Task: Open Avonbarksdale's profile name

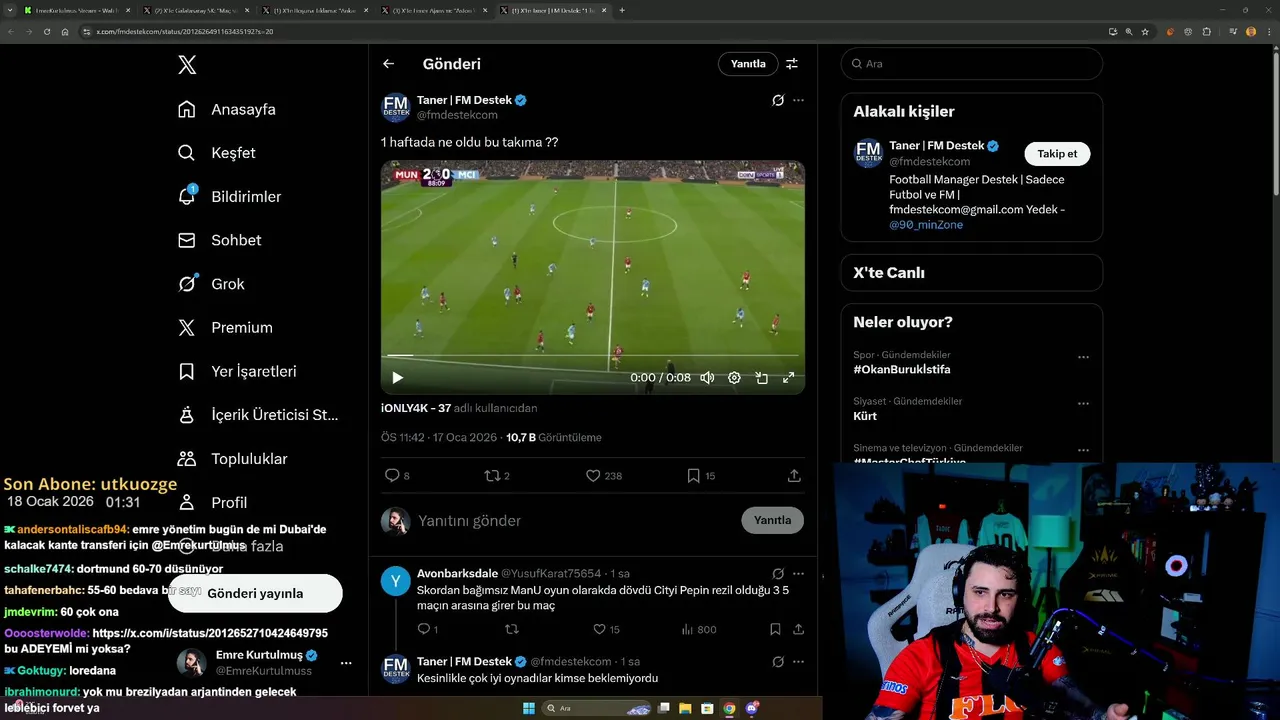Action: (457, 574)
